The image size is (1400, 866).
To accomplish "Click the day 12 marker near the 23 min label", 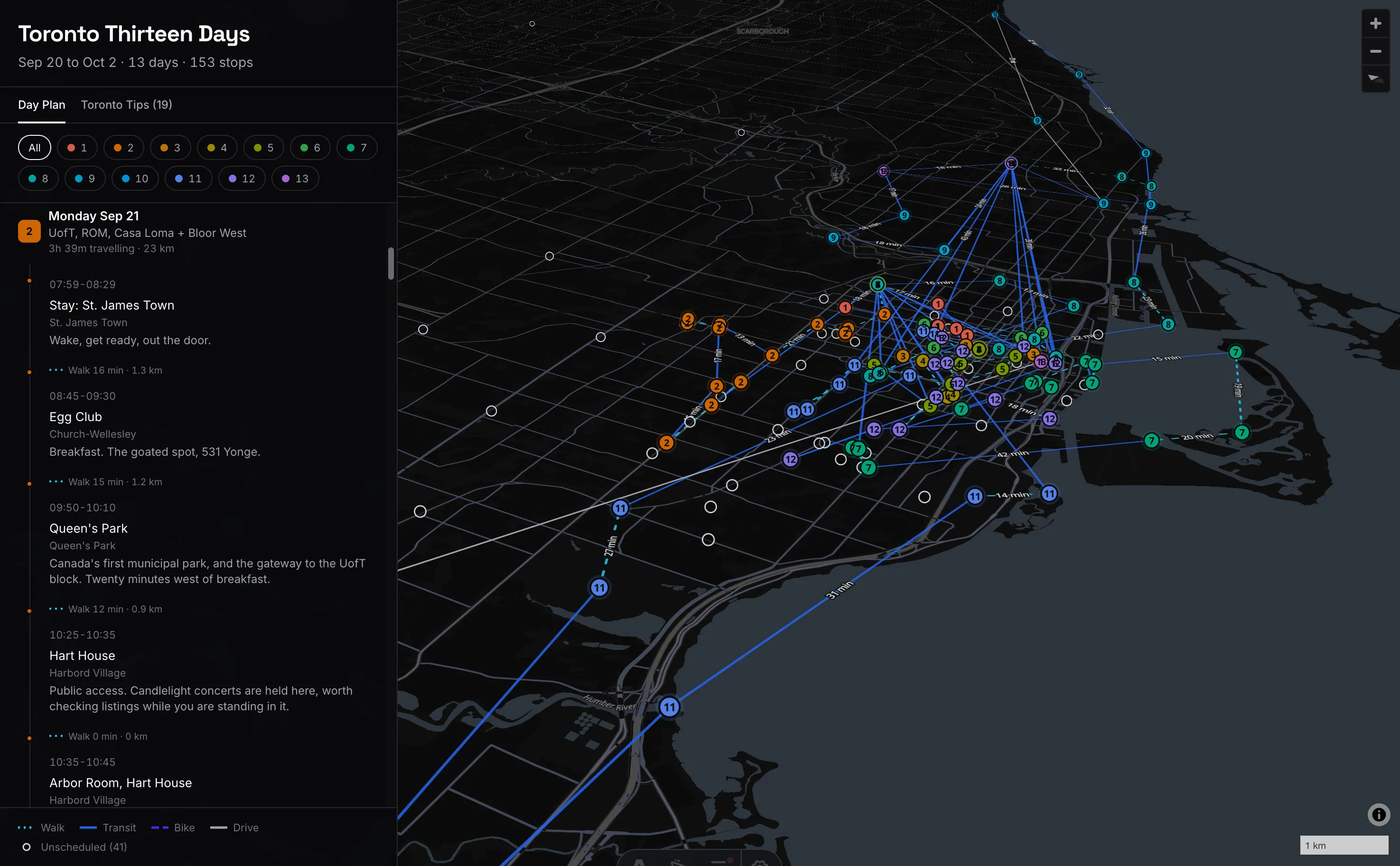I will [x=790, y=459].
